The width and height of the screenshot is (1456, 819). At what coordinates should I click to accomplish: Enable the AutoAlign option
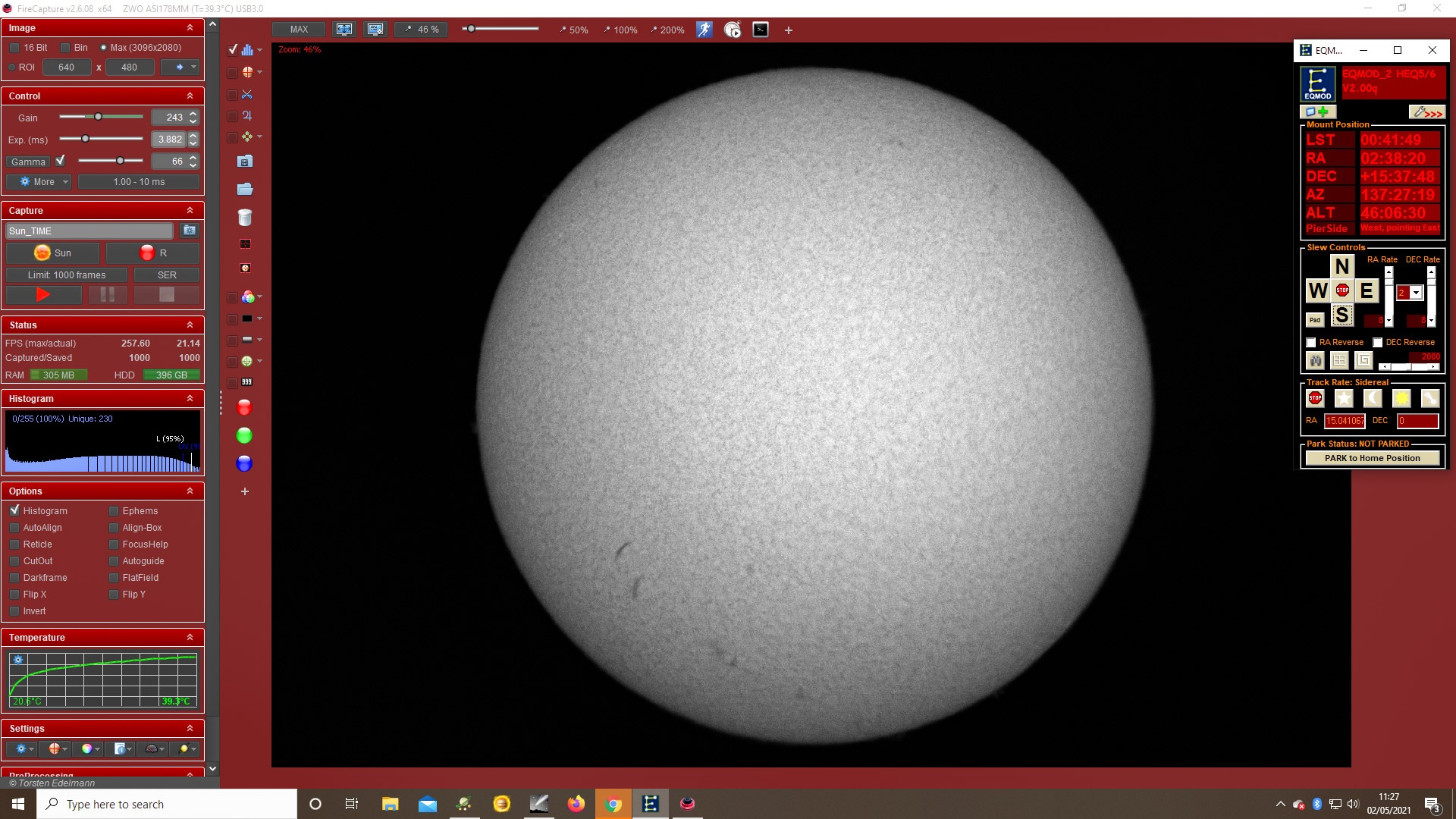[x=14, y=528]
